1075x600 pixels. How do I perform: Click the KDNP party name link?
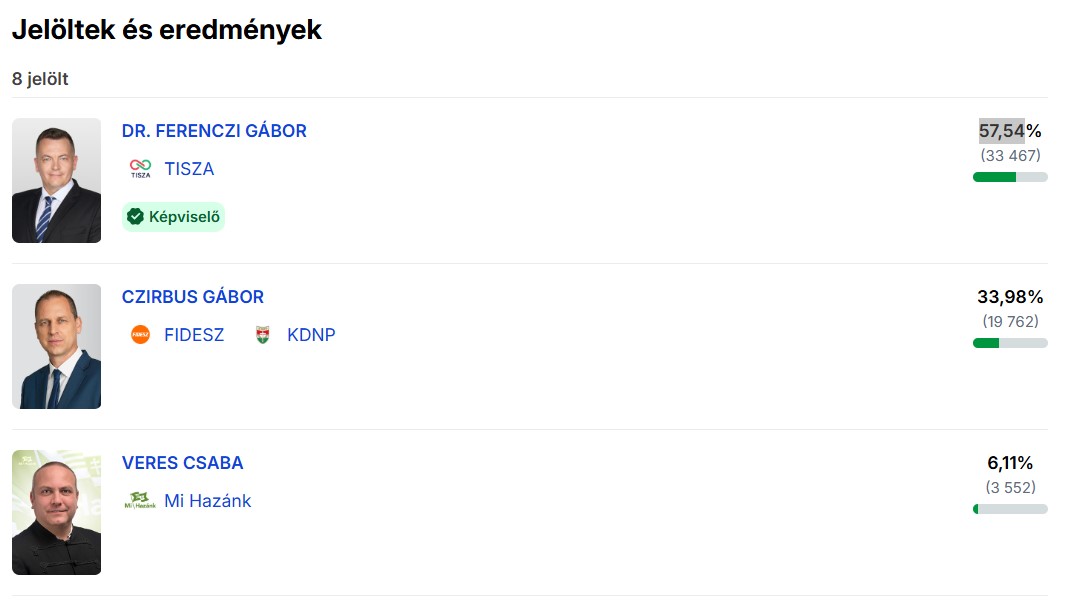pyautogui.click(x=311, y=335)
